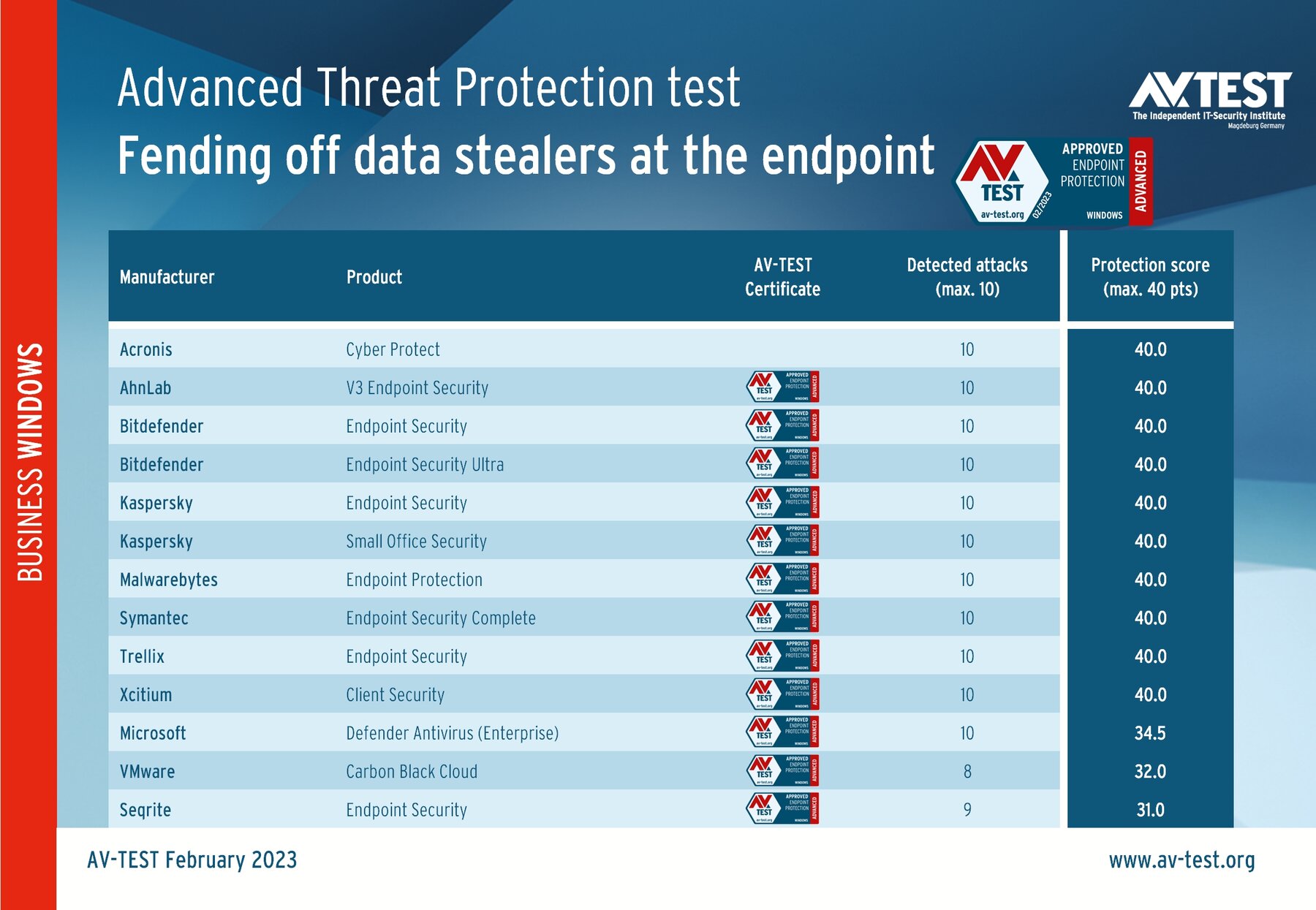Viewport: 1316px width, 910px height.
Task: Click the Trellix certificate badge
Action: pyautogui.click(x=782, y=656)
